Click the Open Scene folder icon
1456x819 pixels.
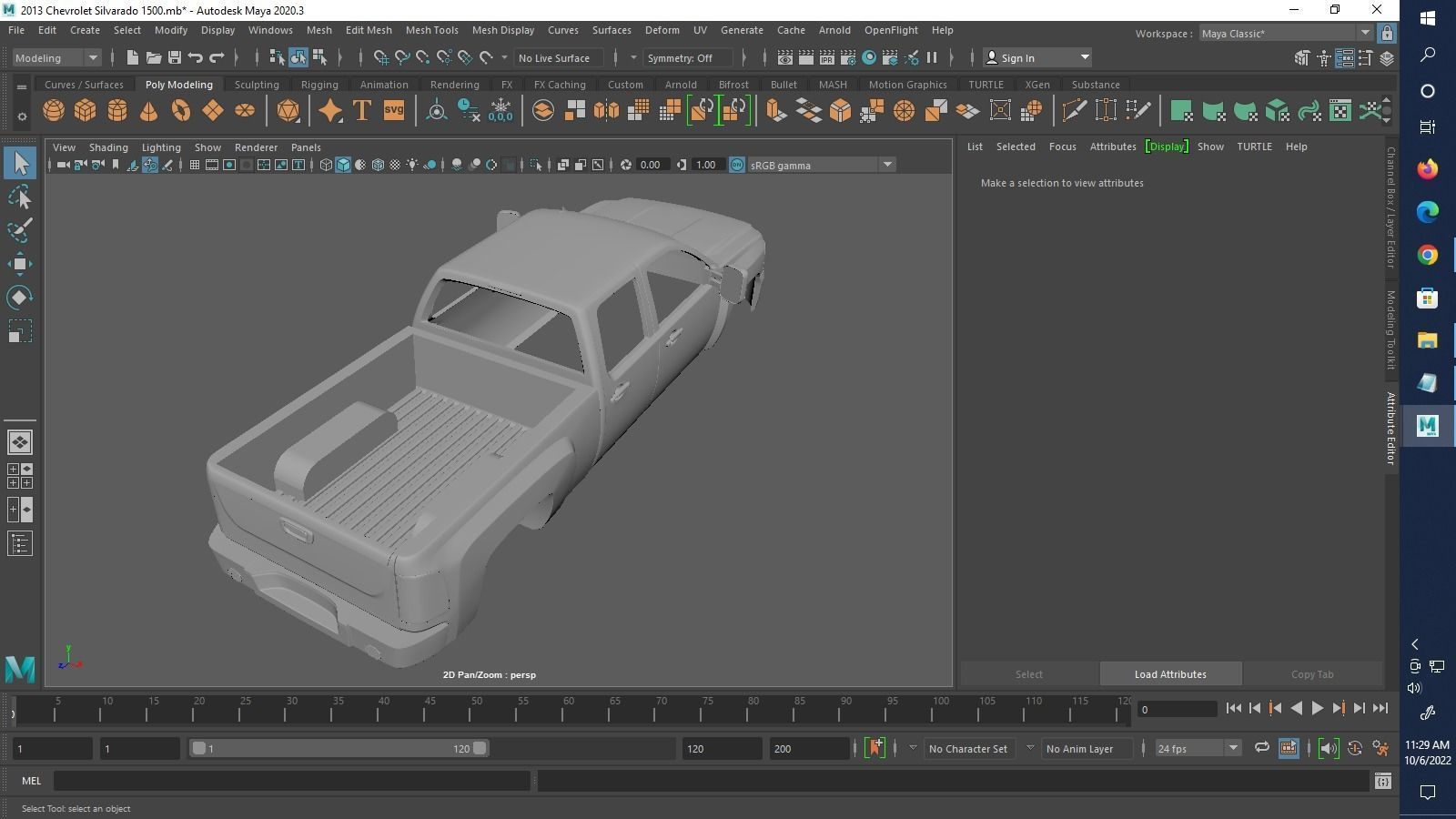153,57
